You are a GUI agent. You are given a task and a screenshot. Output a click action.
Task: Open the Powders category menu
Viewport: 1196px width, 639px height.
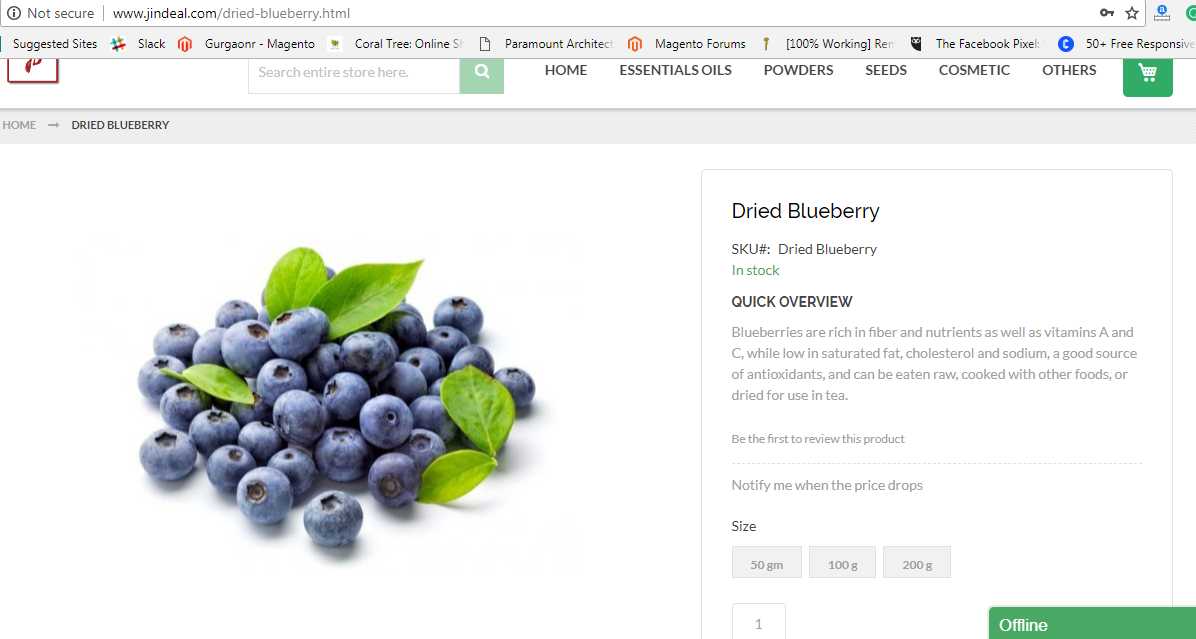pos(798,70)
